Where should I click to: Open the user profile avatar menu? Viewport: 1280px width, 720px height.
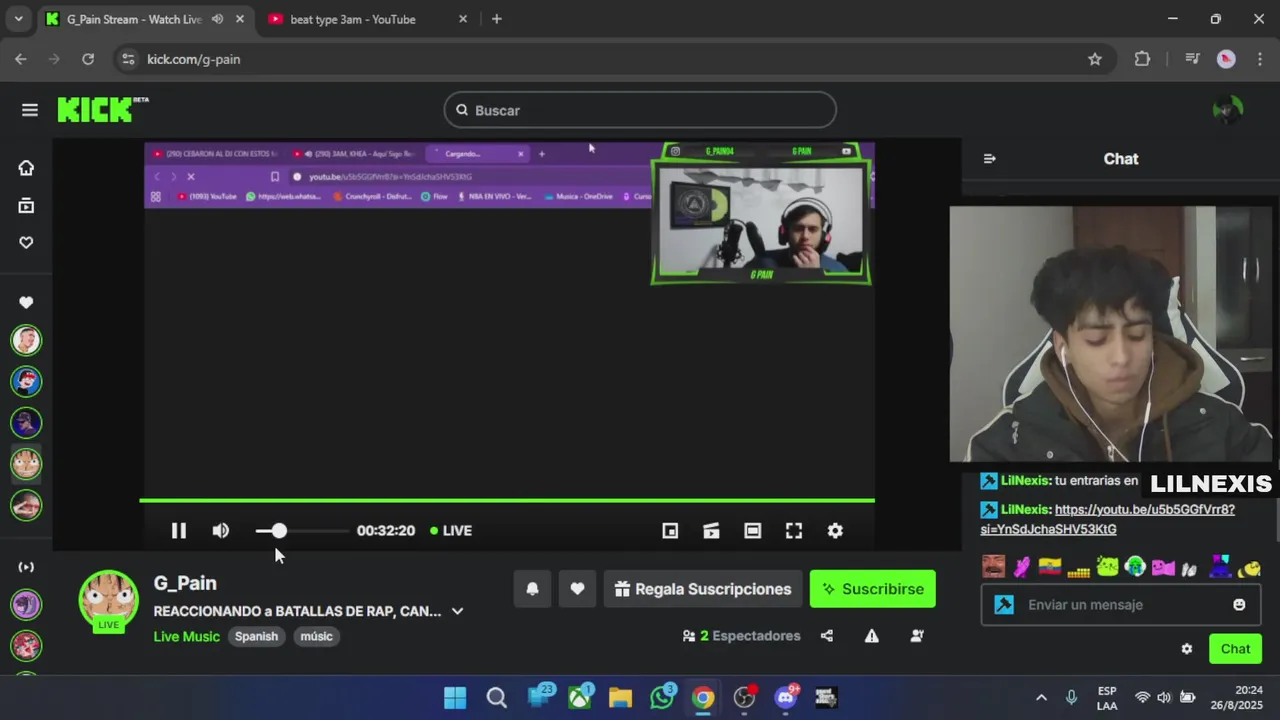1227,110
